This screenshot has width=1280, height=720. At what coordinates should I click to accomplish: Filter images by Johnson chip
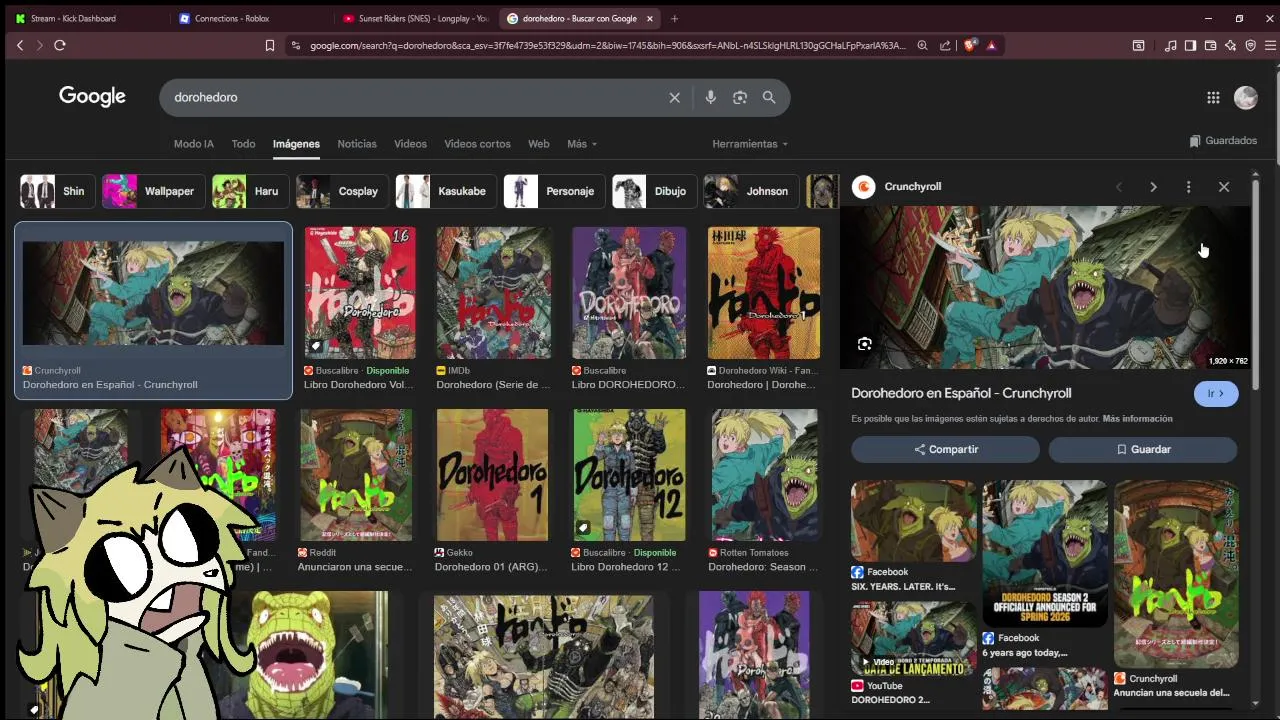pos(749,191)
